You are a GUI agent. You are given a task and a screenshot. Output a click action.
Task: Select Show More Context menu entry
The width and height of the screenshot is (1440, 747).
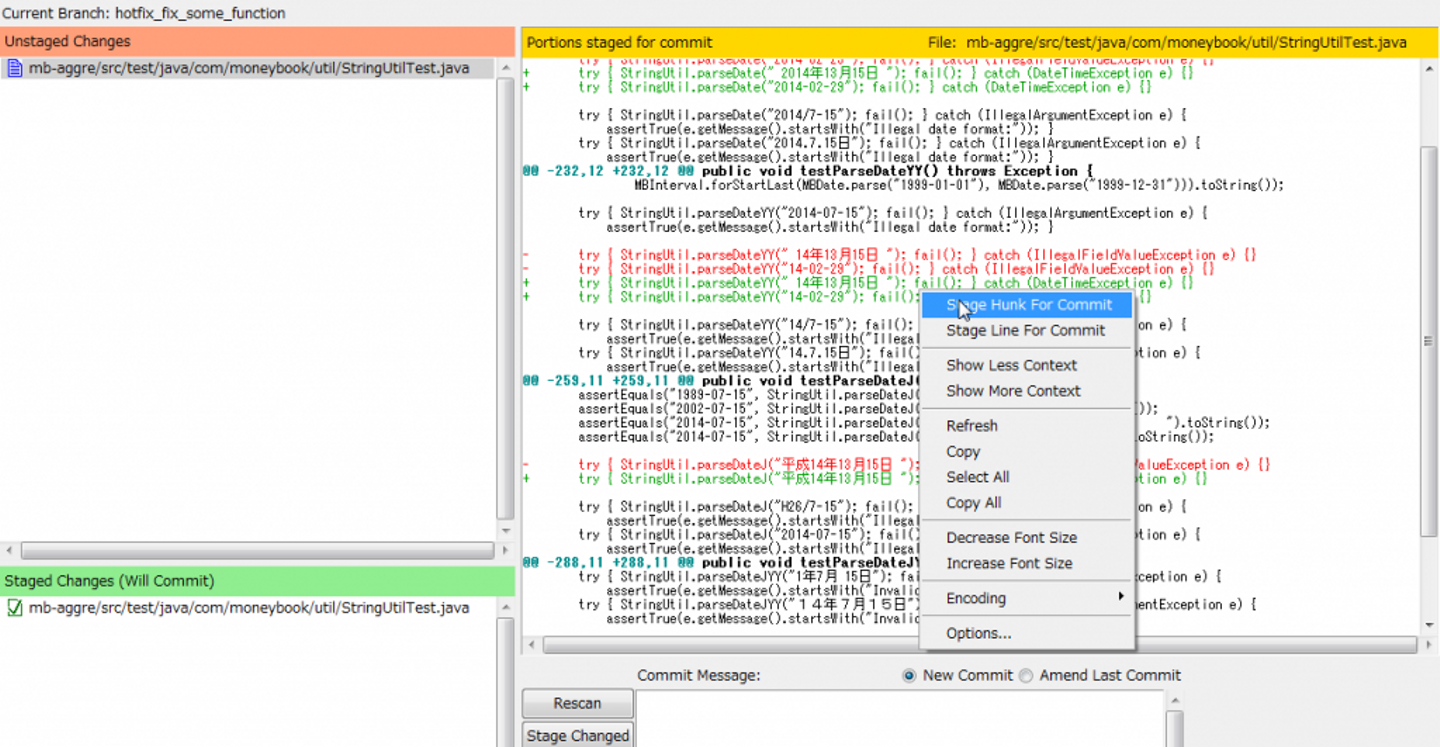[x=1013, y=391]
